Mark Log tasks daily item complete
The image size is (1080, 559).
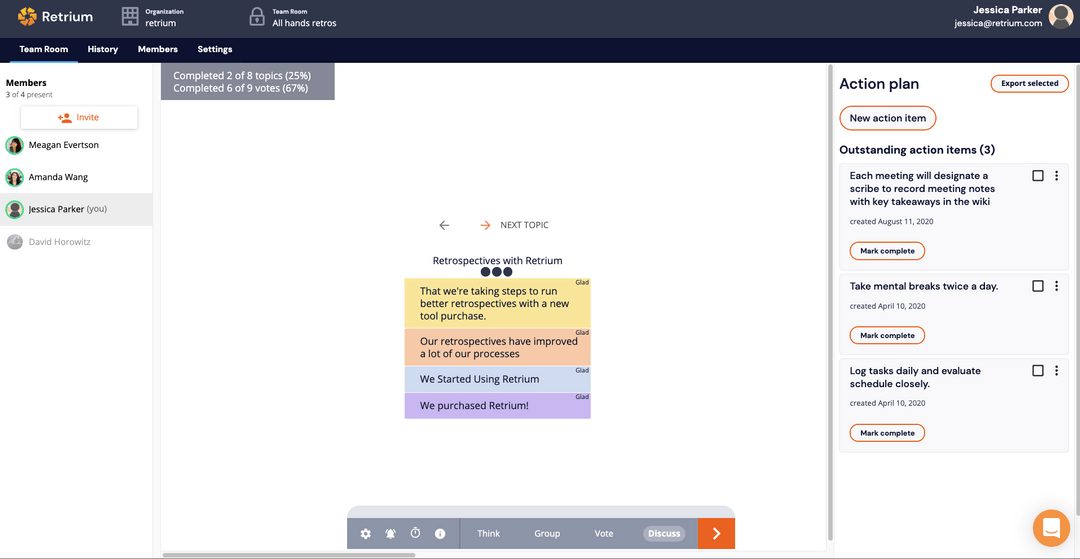[x=887, y=433]
